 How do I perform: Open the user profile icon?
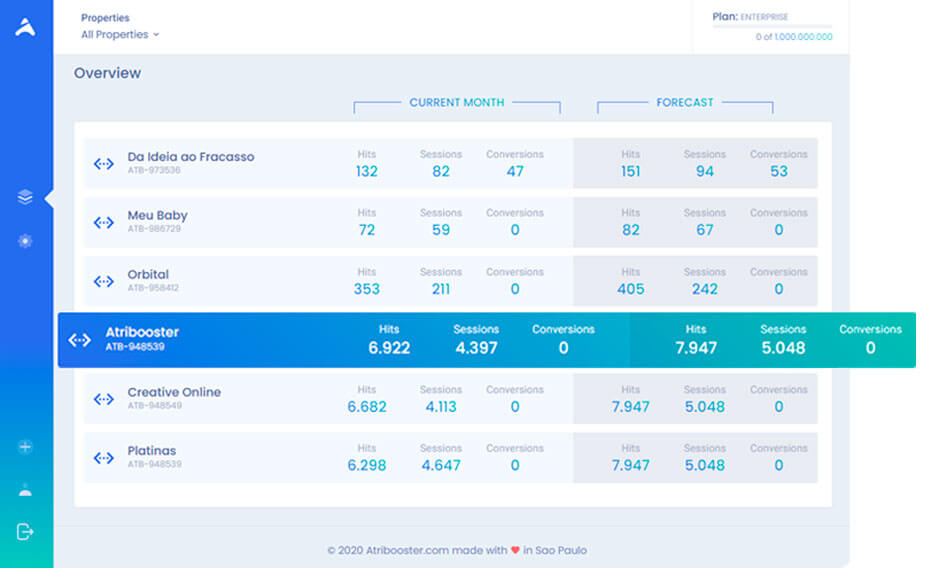point(25,490)
